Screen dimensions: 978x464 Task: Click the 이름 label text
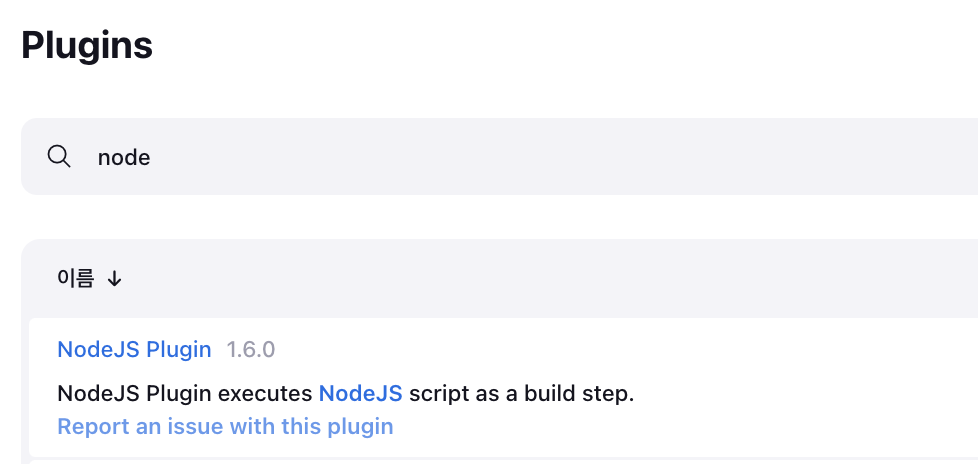coord(75,279)
